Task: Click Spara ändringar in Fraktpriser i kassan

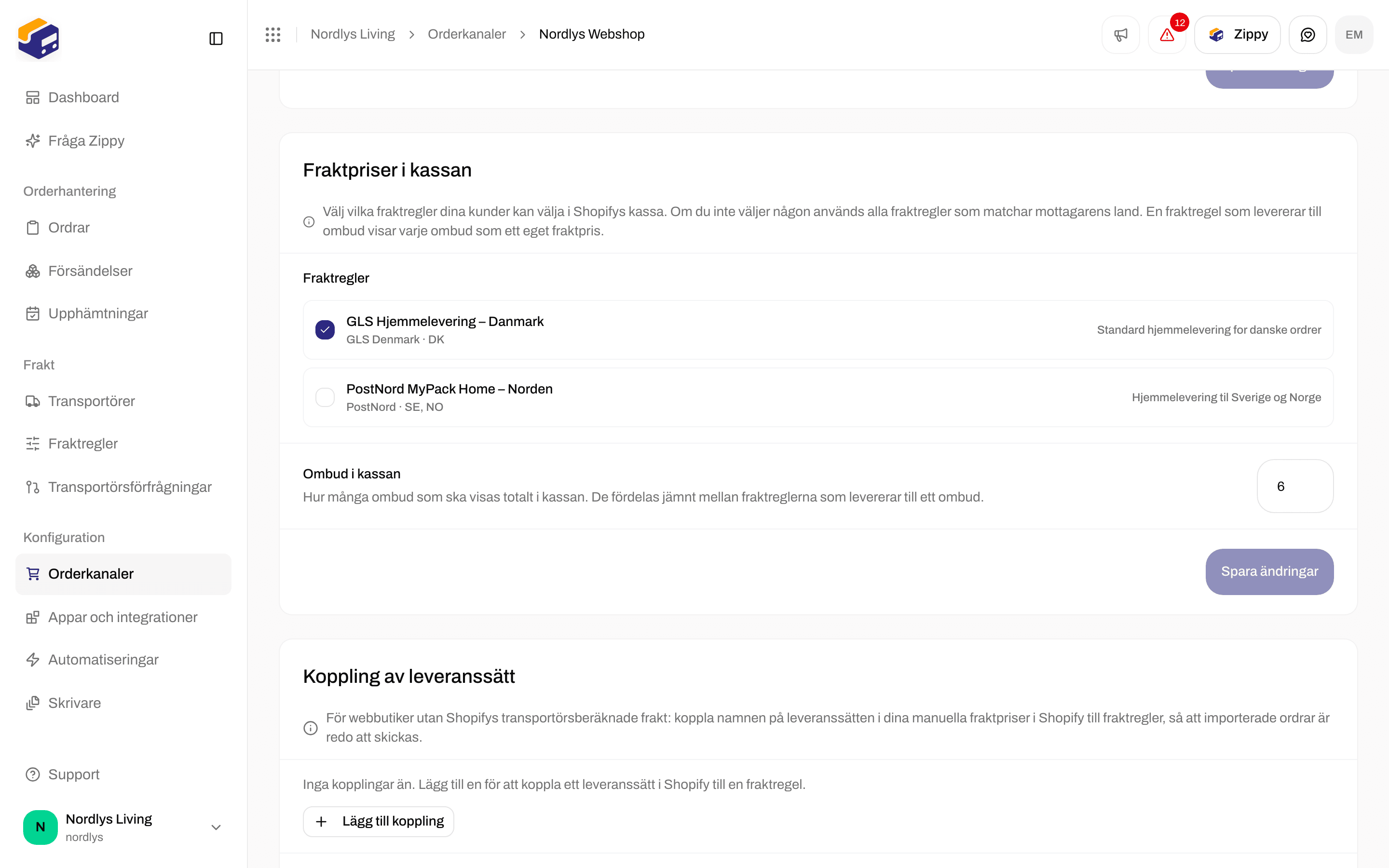Action: click(1269, 572)
